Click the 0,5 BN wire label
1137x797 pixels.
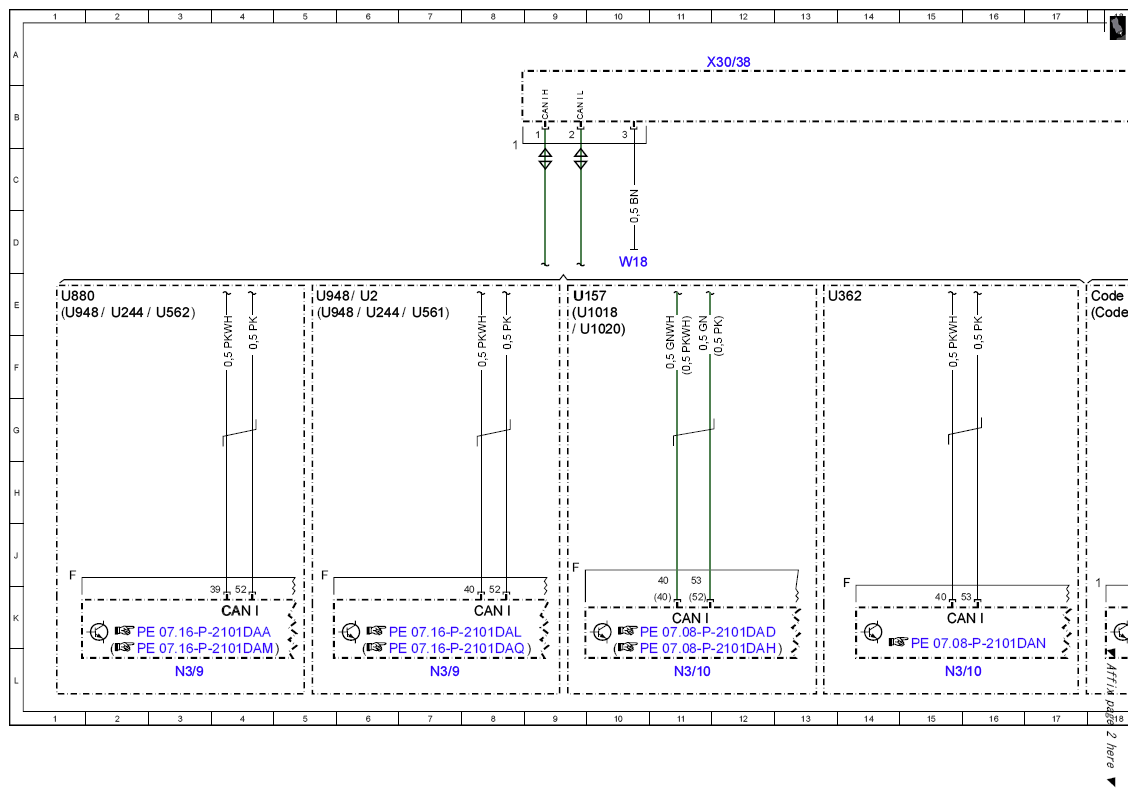click(x=634, y=206)
